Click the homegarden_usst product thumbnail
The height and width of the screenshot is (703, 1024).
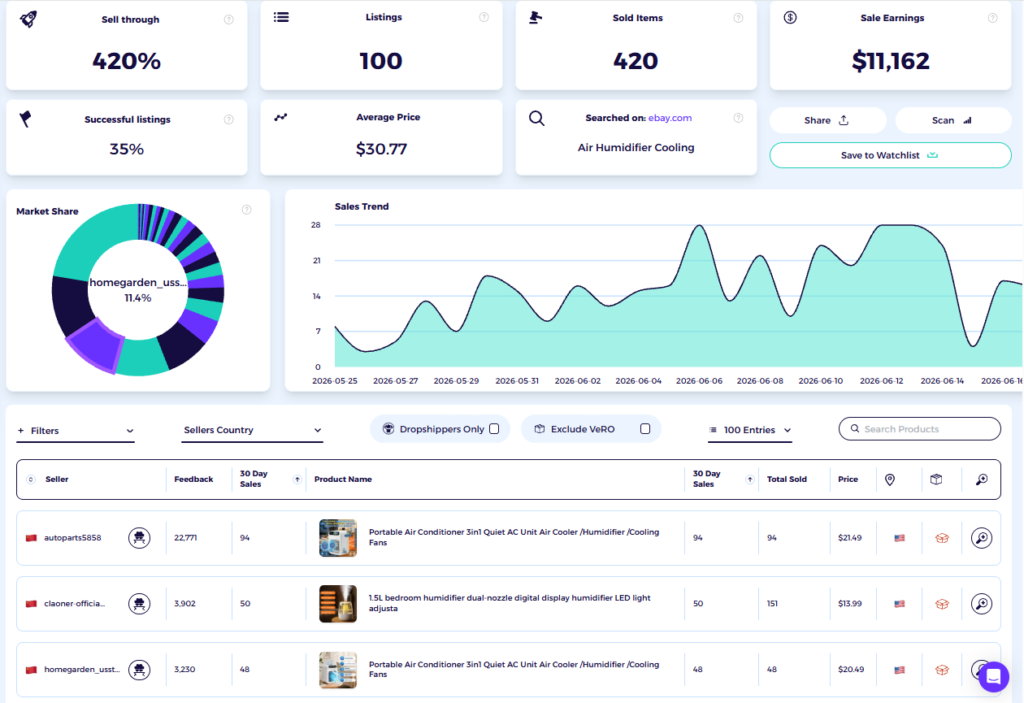pyautogui.click(x=338, y=670)
